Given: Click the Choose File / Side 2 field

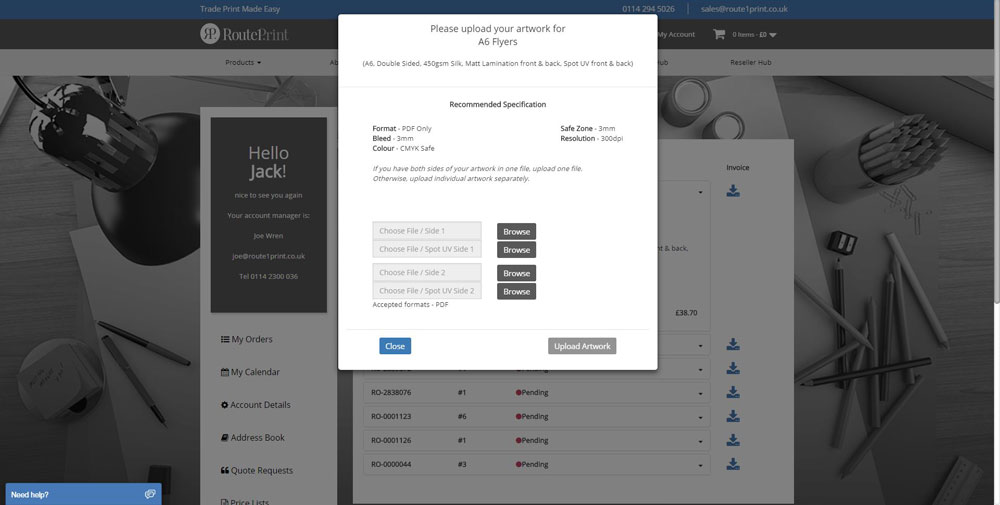Looking at the screenshot, I should [x=427, y=272].
